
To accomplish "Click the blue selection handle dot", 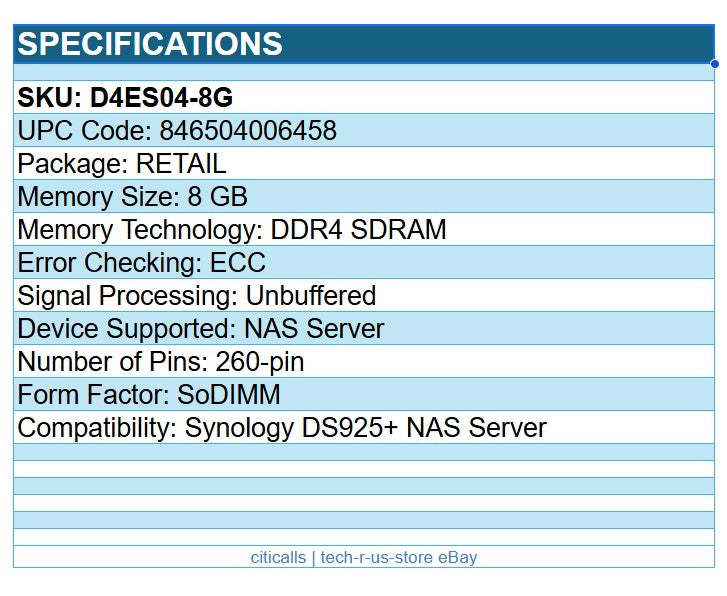I will tap(715, 64).
